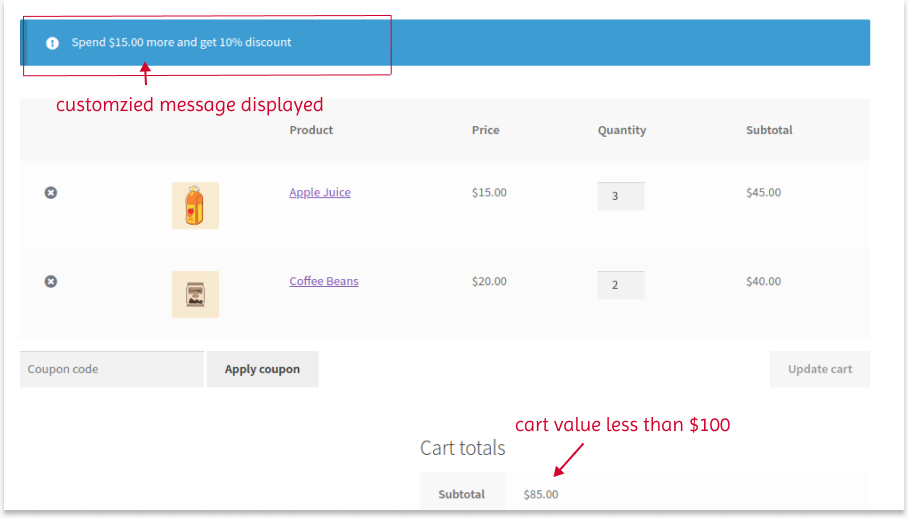
Task: Click the Price column header
Action: [485, 130]
